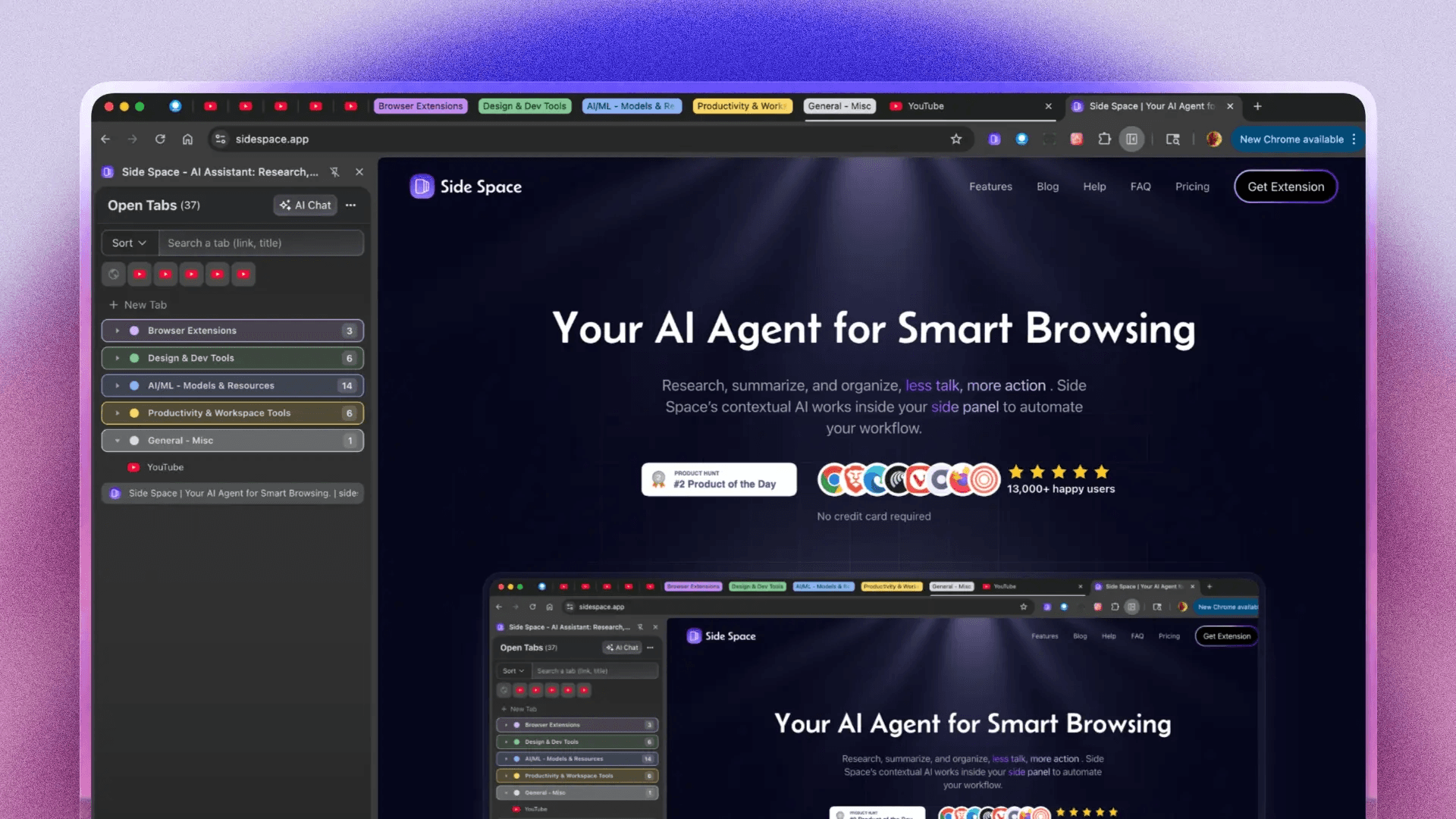Open Chrome tab search icon
The image size is (1456, 819).
[x=1172, y=139]
